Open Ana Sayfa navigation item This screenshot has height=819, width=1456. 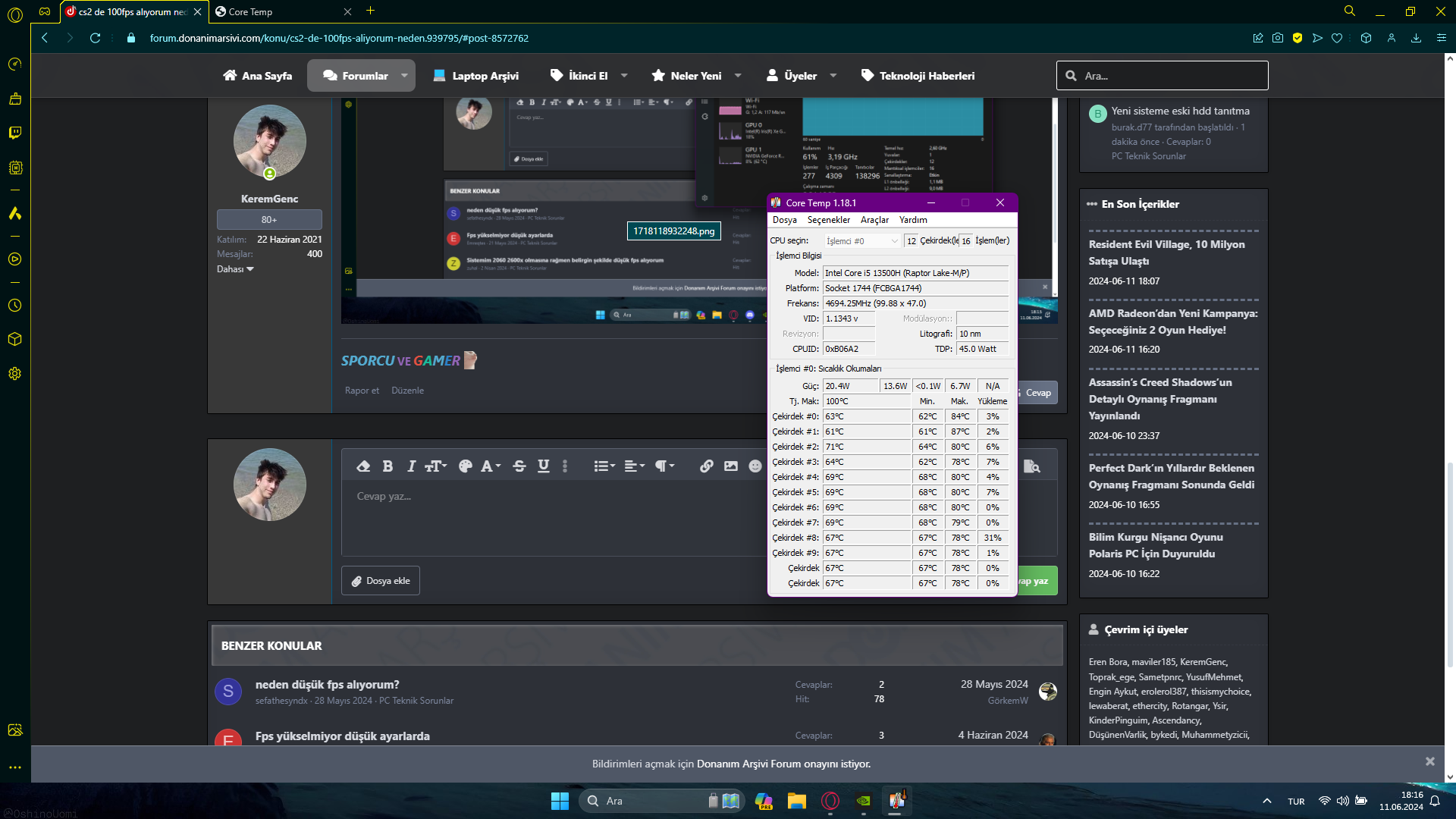(x=258, y=76)
